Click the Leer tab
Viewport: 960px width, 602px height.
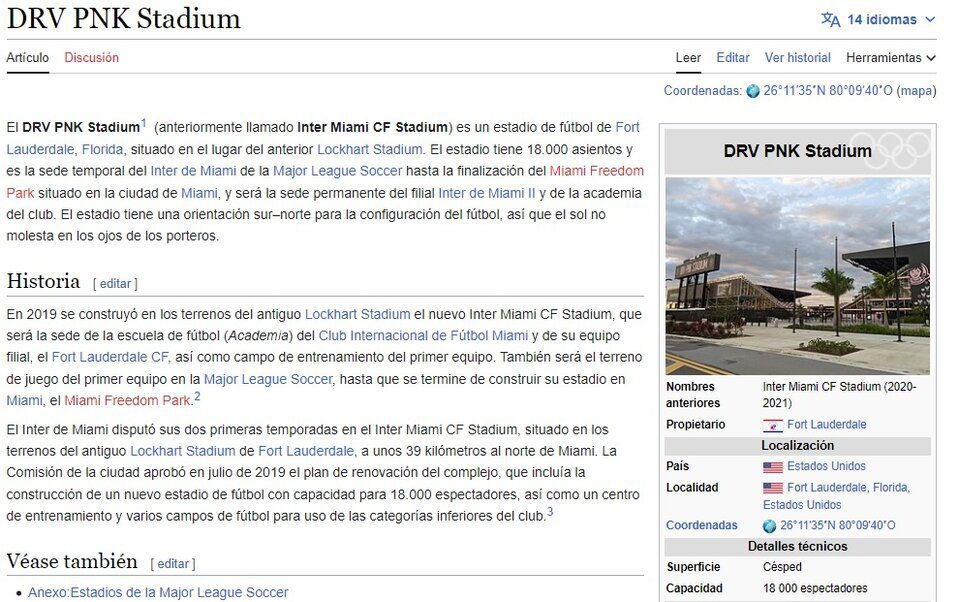(x=688, y=58)
